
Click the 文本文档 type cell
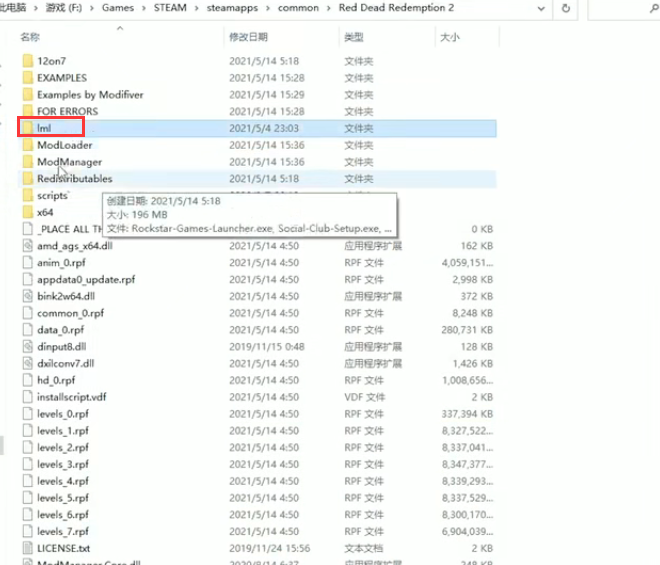(x=364, y=548)
